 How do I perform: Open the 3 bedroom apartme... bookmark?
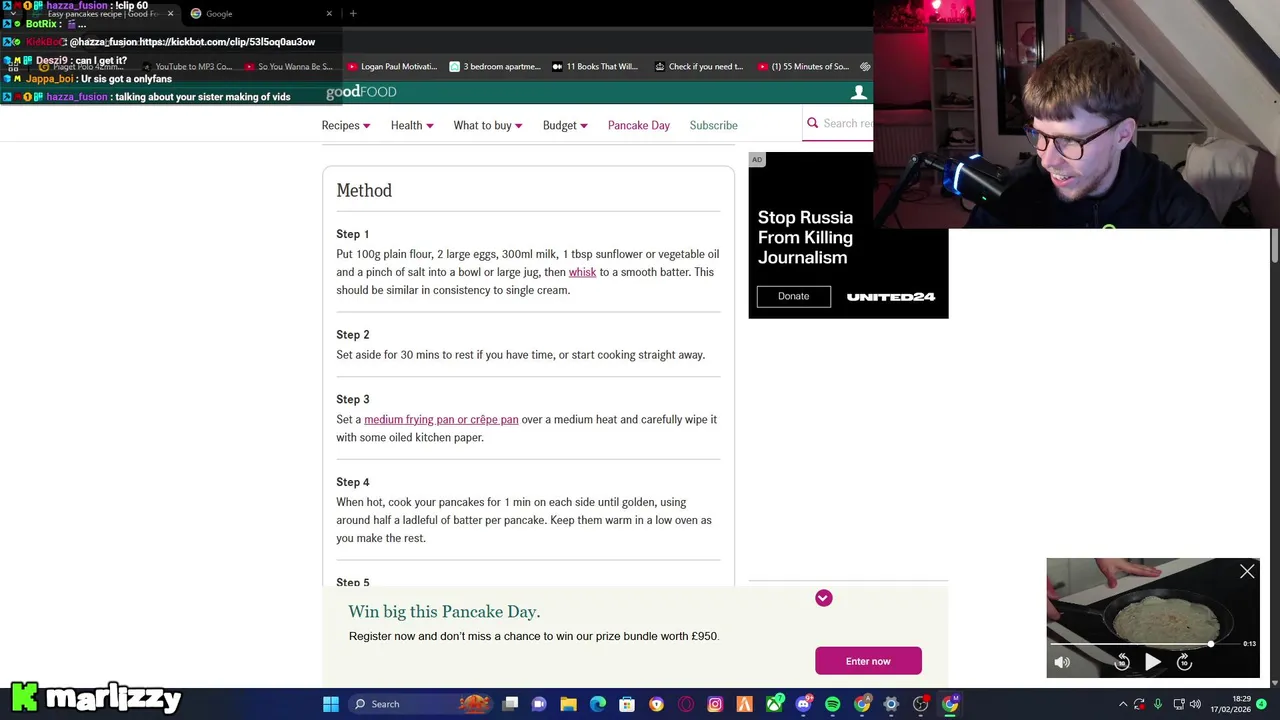(495, 67)
